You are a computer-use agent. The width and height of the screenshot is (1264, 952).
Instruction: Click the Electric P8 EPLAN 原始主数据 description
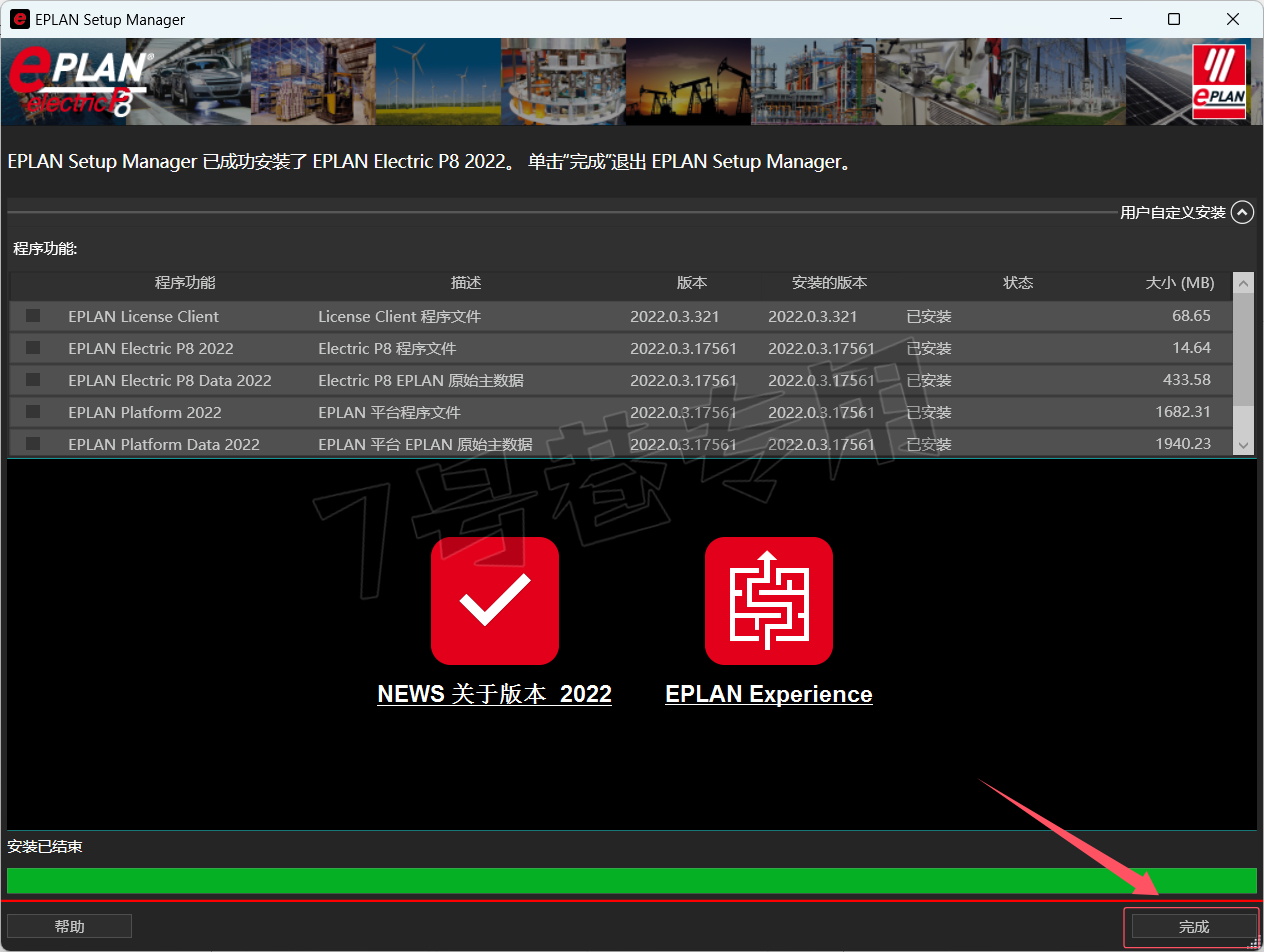(x=421, y=380)
